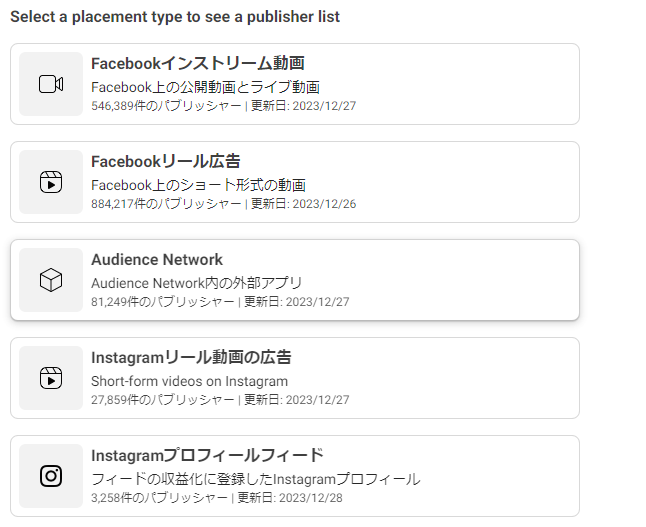Click Short-form videos on Instagram description

pyautogui.click(x=189, y=381)
